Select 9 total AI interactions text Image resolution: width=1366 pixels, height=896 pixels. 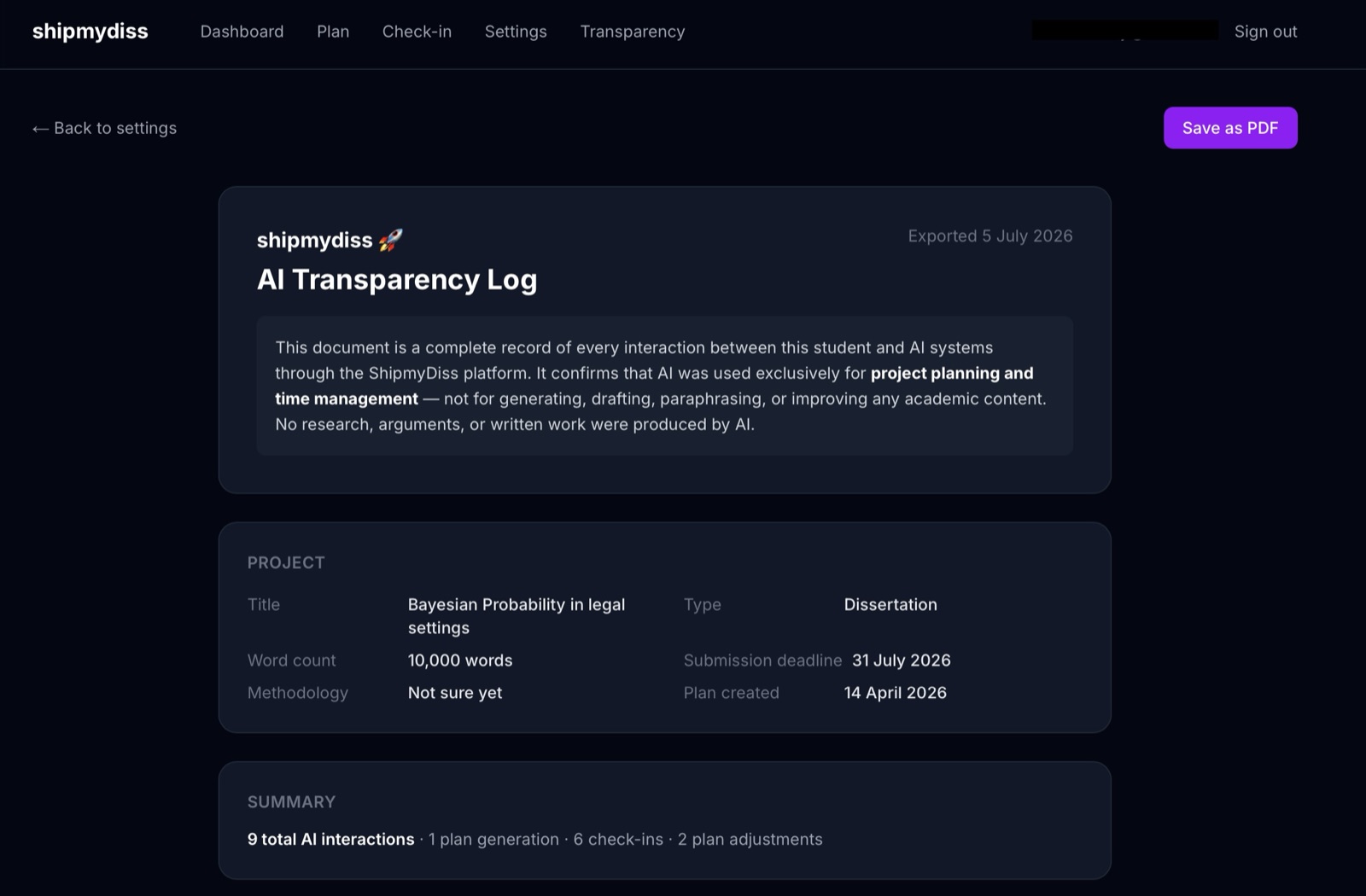coord(331,840)
